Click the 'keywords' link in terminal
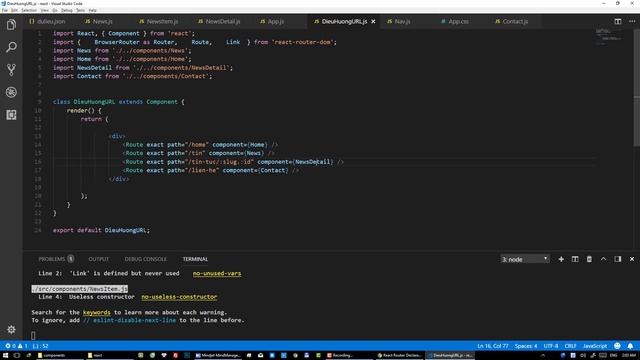Screen dimensions: 640x360 tap(96, 312)
